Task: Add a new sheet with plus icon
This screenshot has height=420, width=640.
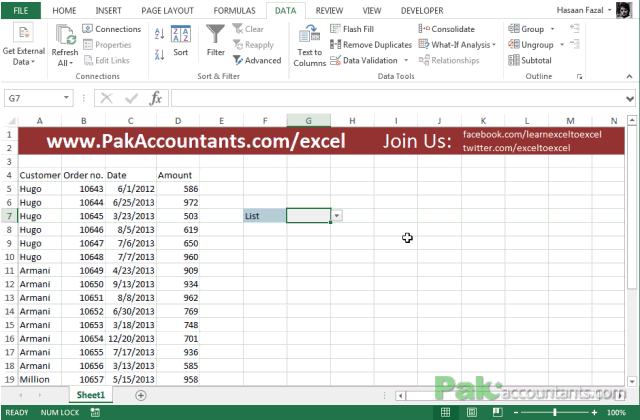Action: coord(141,395)
